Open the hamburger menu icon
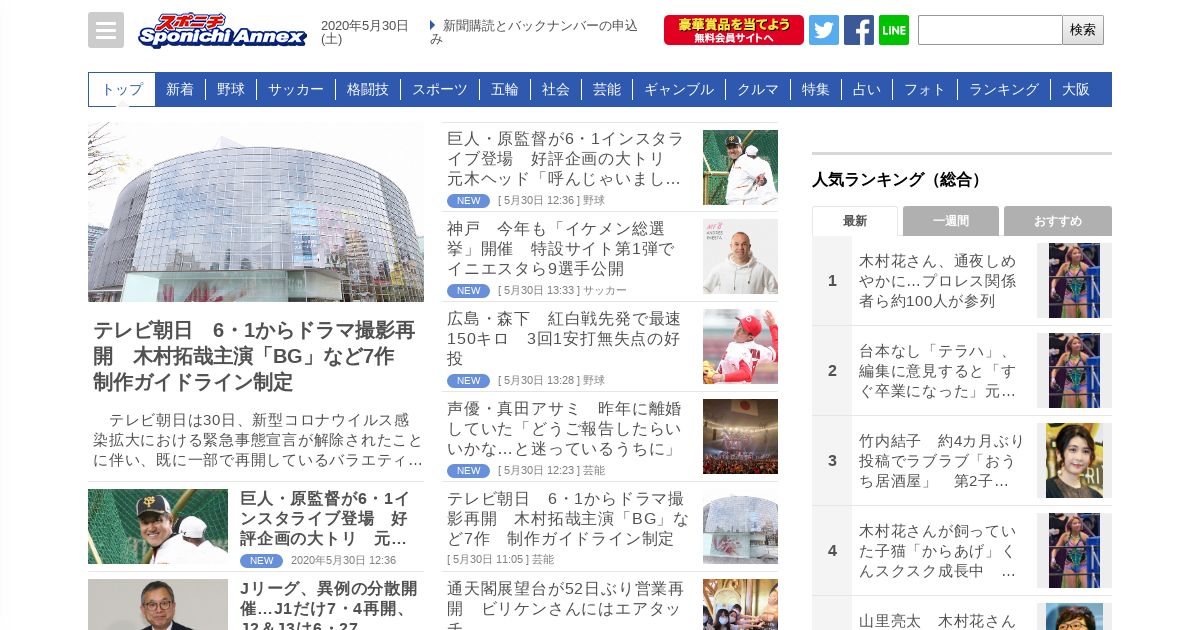The width and height of the screenshot is (1200, 630). pyautogui.click(x=106, y=30)
